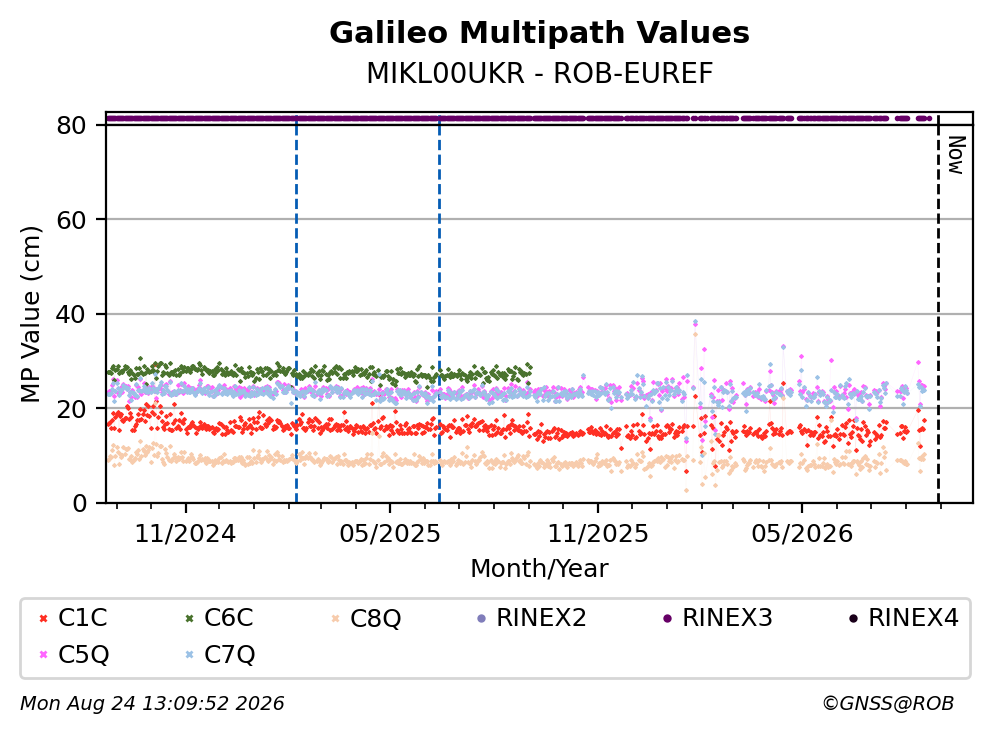Click the 05/2026 x-axis tick label
This screenshot has width=993, height=734.
click(x=802, y=534)
